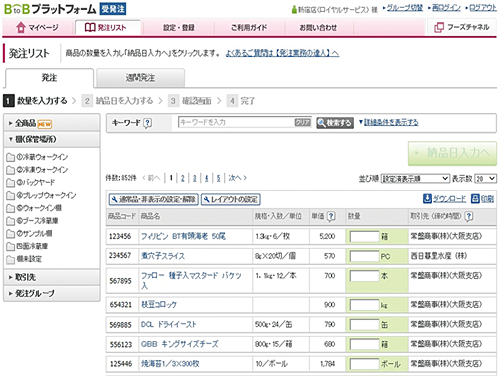The image size is (500, 376).
Task: Click quantity field for 枝豆コロッケ
Action: coord(364,305)
